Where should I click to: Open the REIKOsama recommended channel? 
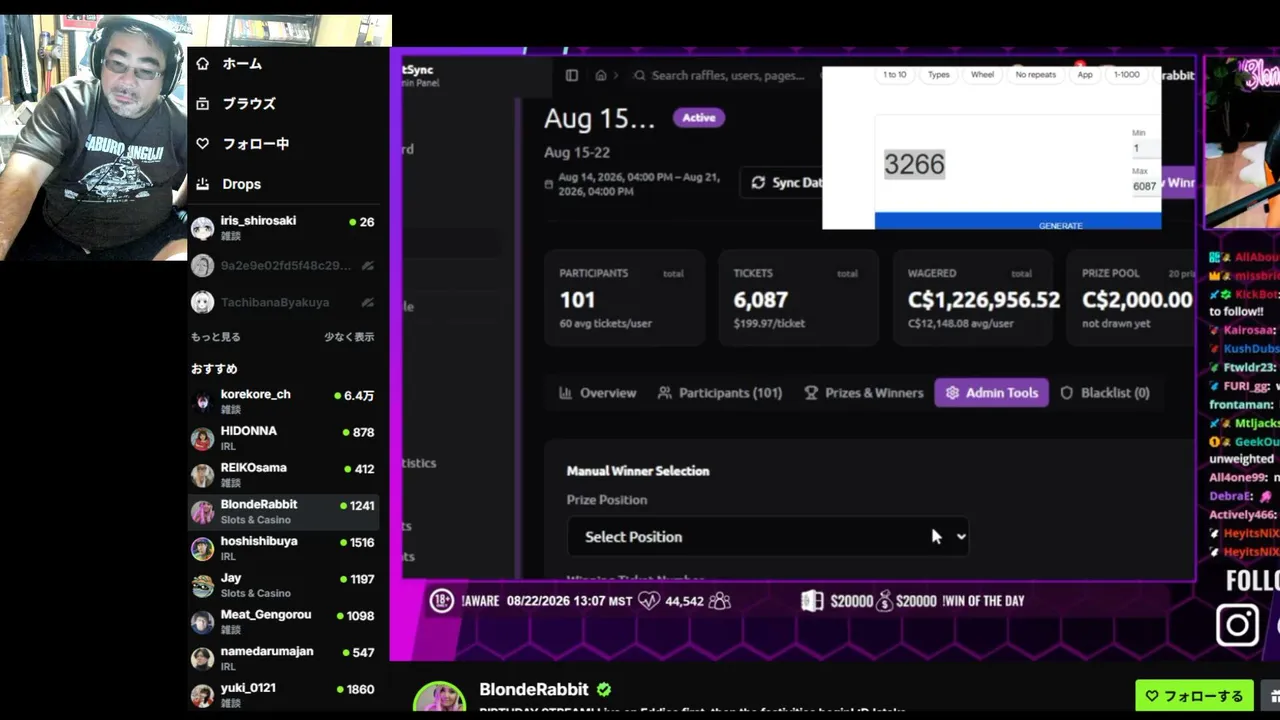[284, 475]
